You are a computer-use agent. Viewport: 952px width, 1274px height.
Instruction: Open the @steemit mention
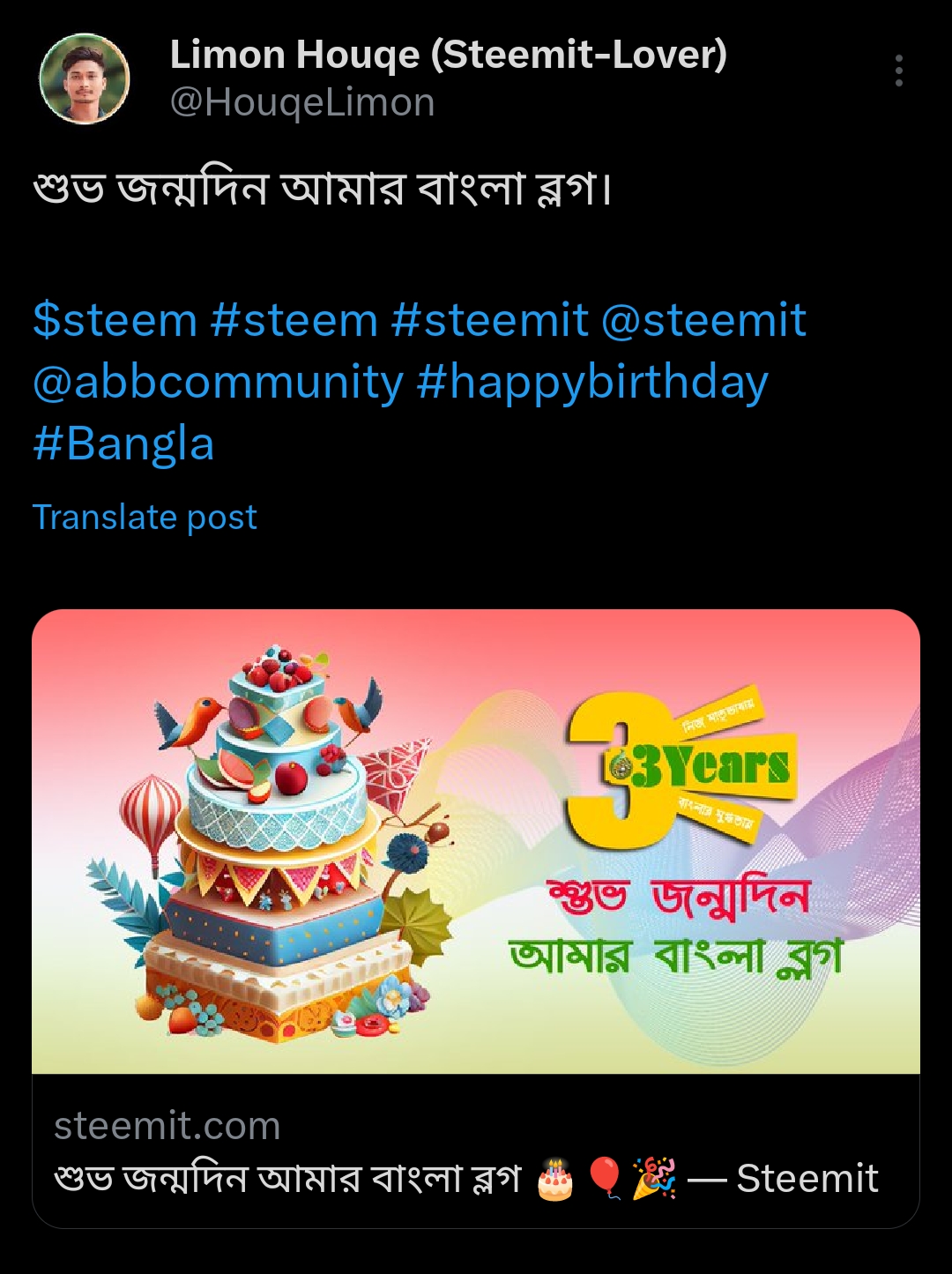coord(703,319)
